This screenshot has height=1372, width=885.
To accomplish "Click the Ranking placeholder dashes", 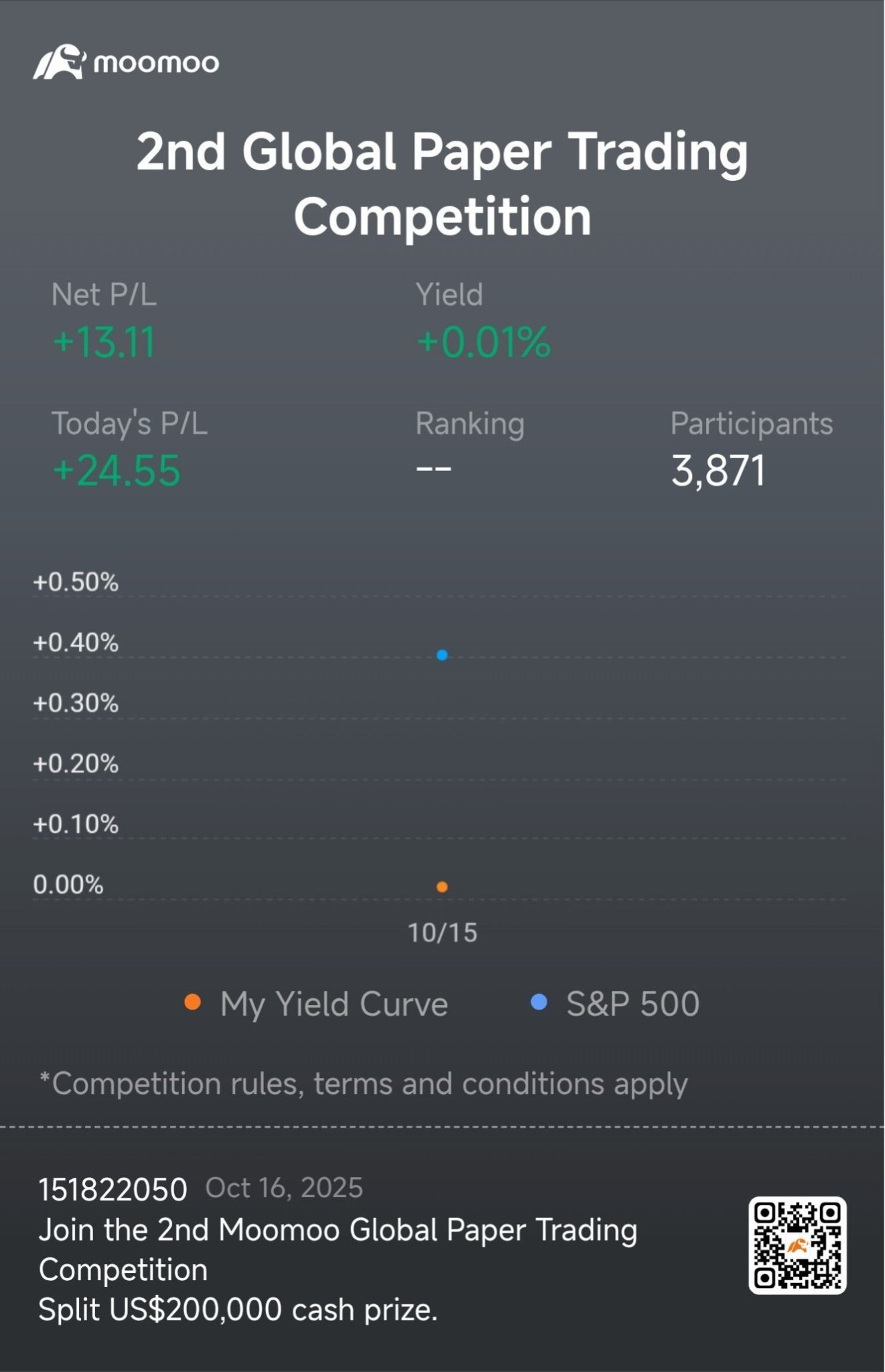I will tap(433, 468).
